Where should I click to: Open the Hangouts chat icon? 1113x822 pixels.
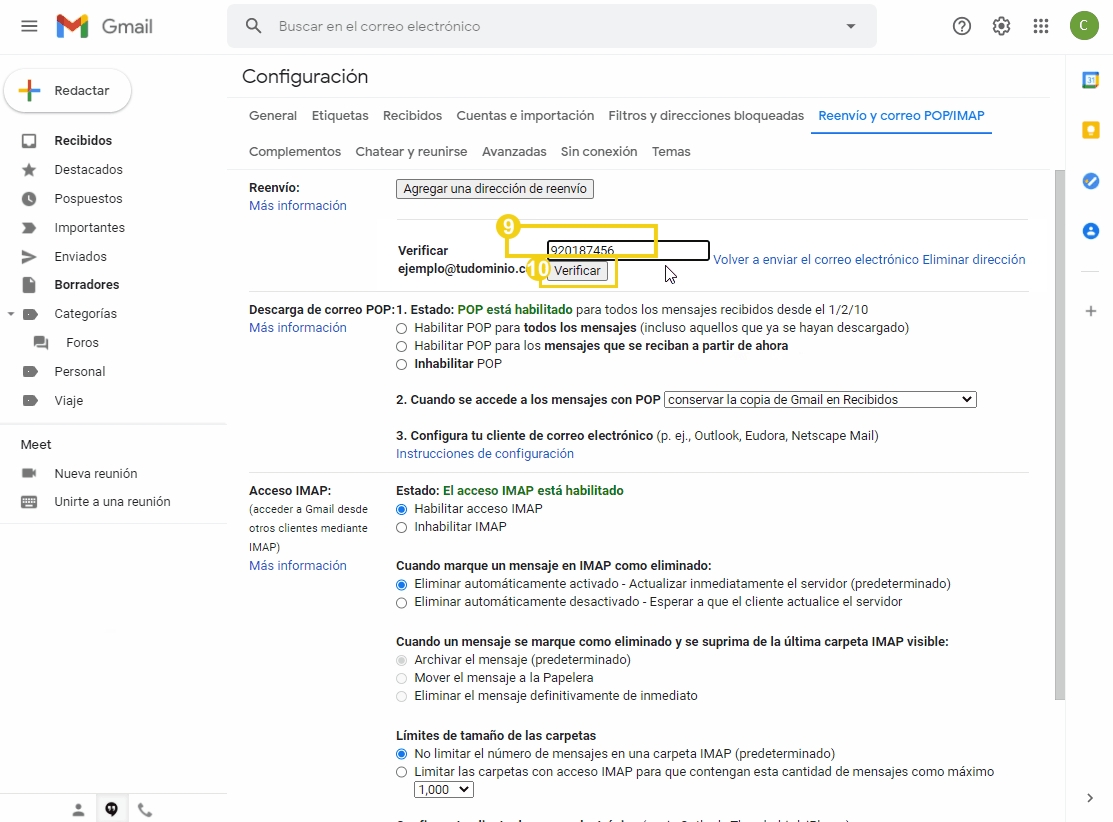[x=112, y=808]
